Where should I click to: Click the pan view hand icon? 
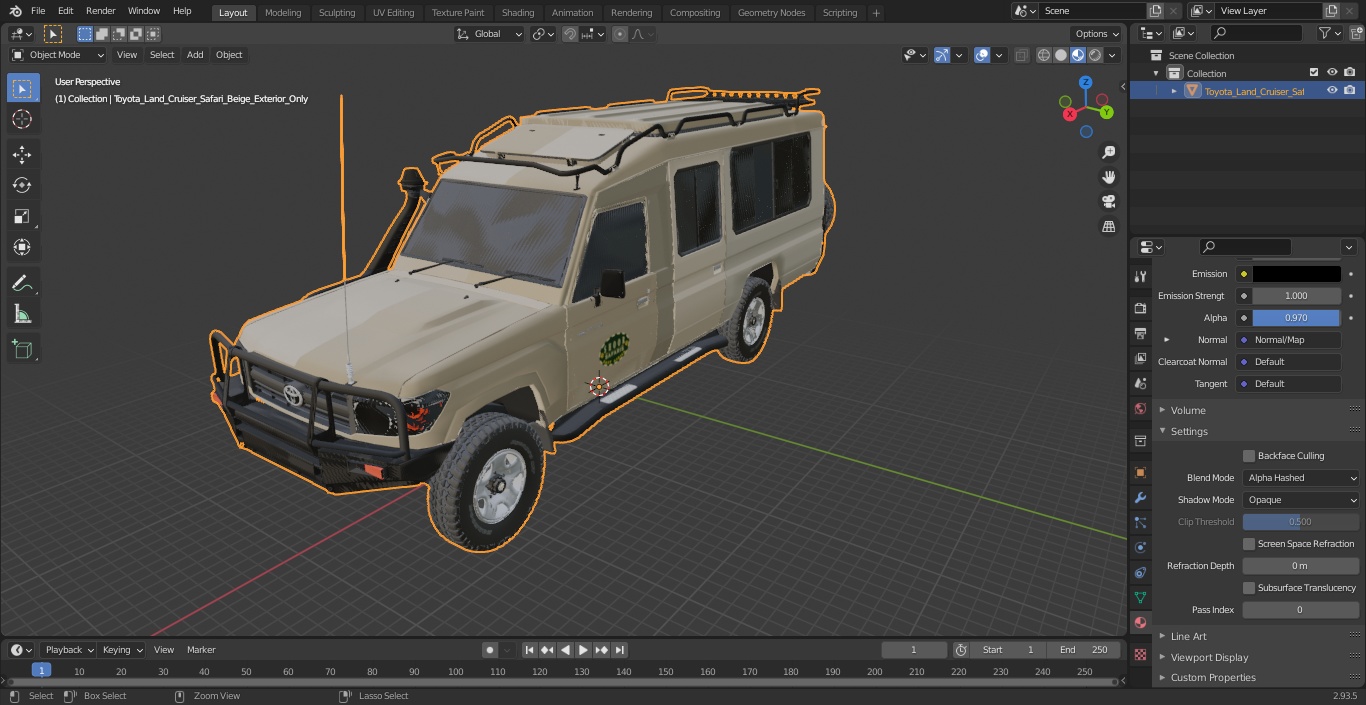tap(1108, 177)
